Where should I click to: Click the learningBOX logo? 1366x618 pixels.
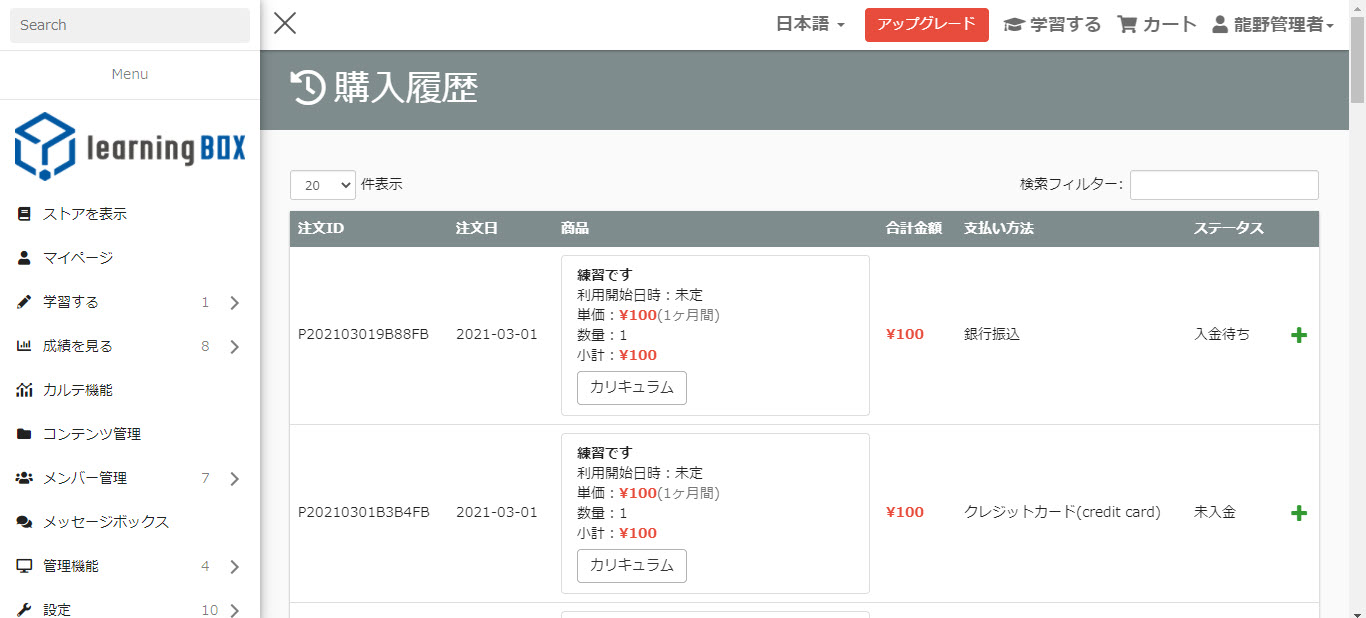point(130,147)
